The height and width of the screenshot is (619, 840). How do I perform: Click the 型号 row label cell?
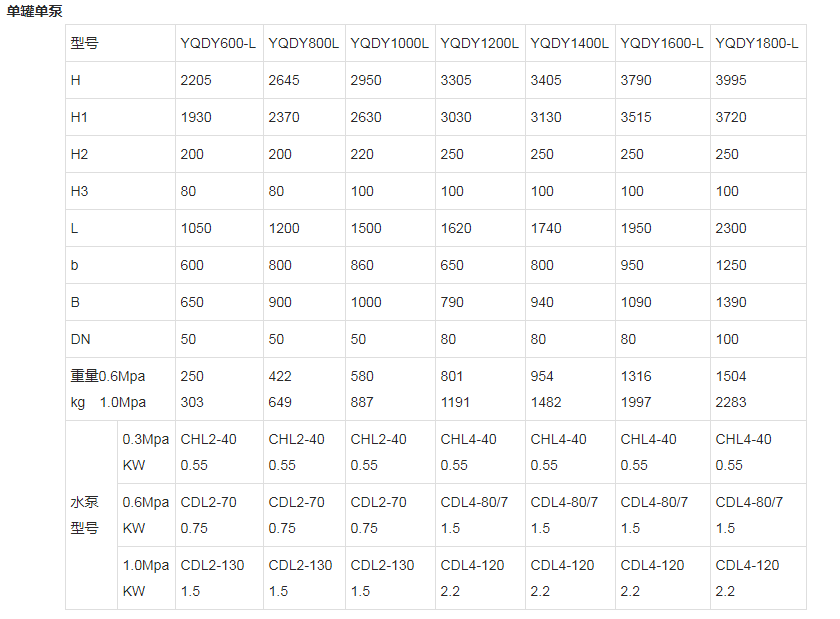click(x=121, y=43)
